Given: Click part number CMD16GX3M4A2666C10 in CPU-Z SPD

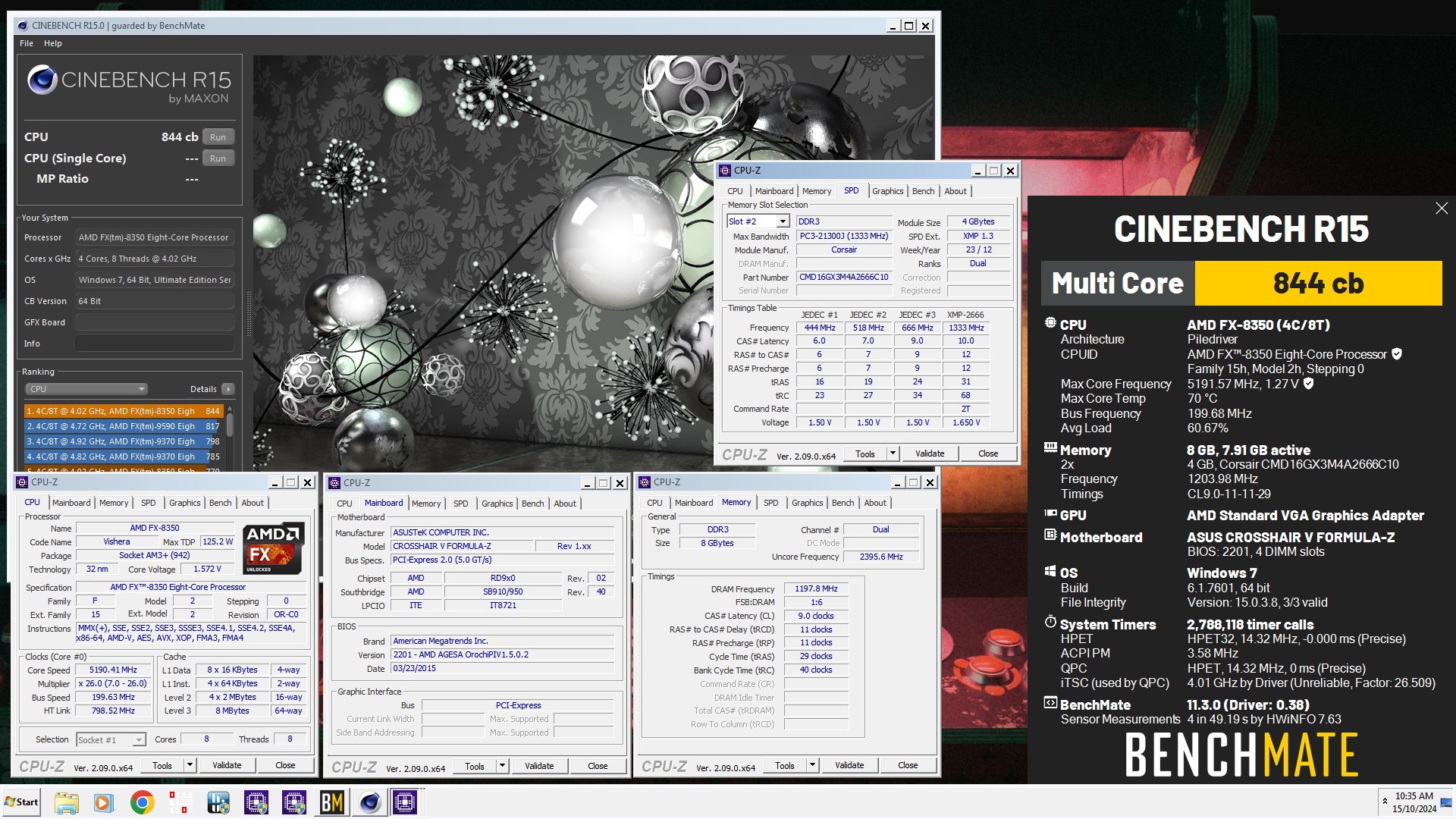Looking at the screenshot, I should [843, 277].
